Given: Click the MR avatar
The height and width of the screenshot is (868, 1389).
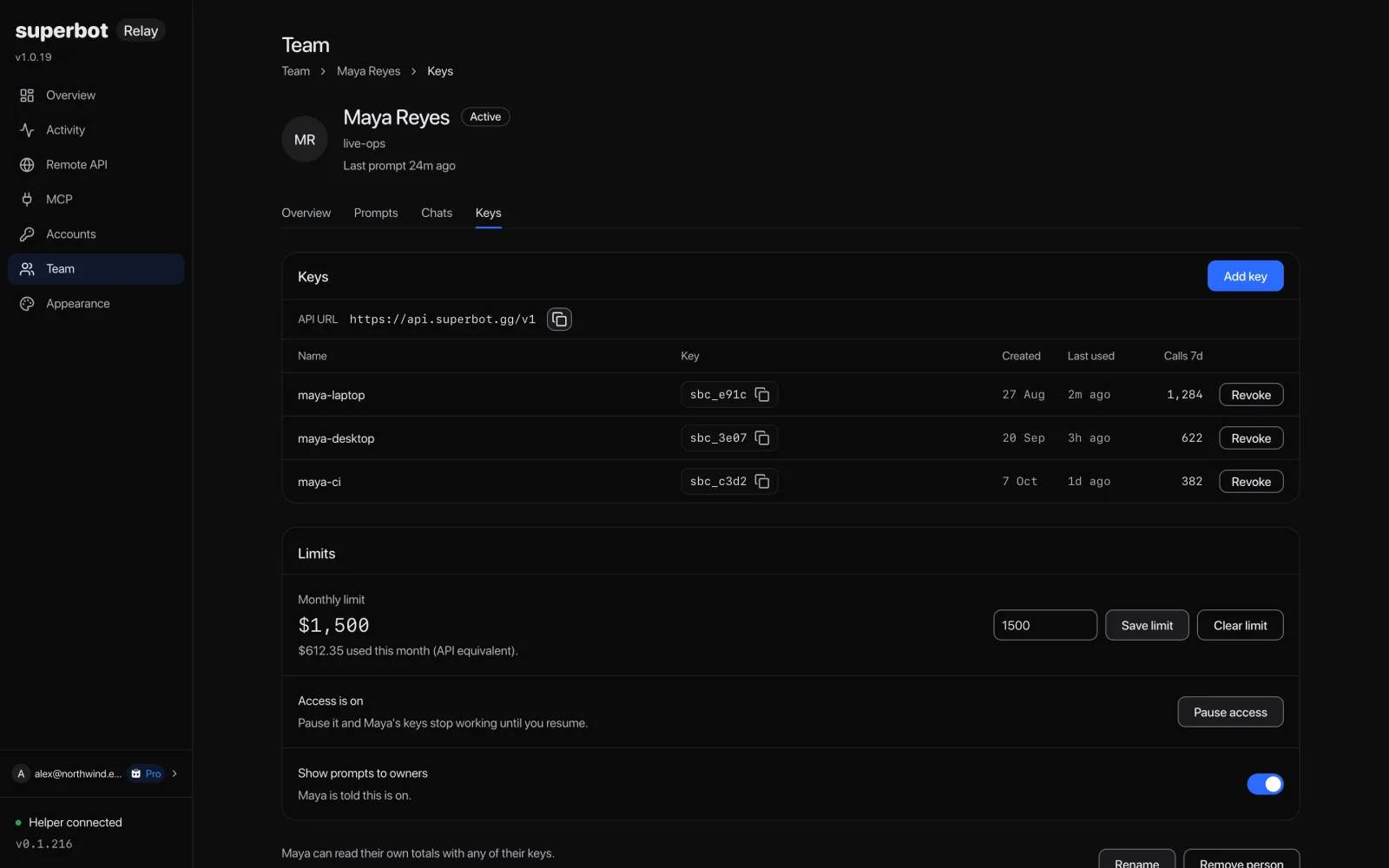Looking at the screenshot, I should 305,140.
